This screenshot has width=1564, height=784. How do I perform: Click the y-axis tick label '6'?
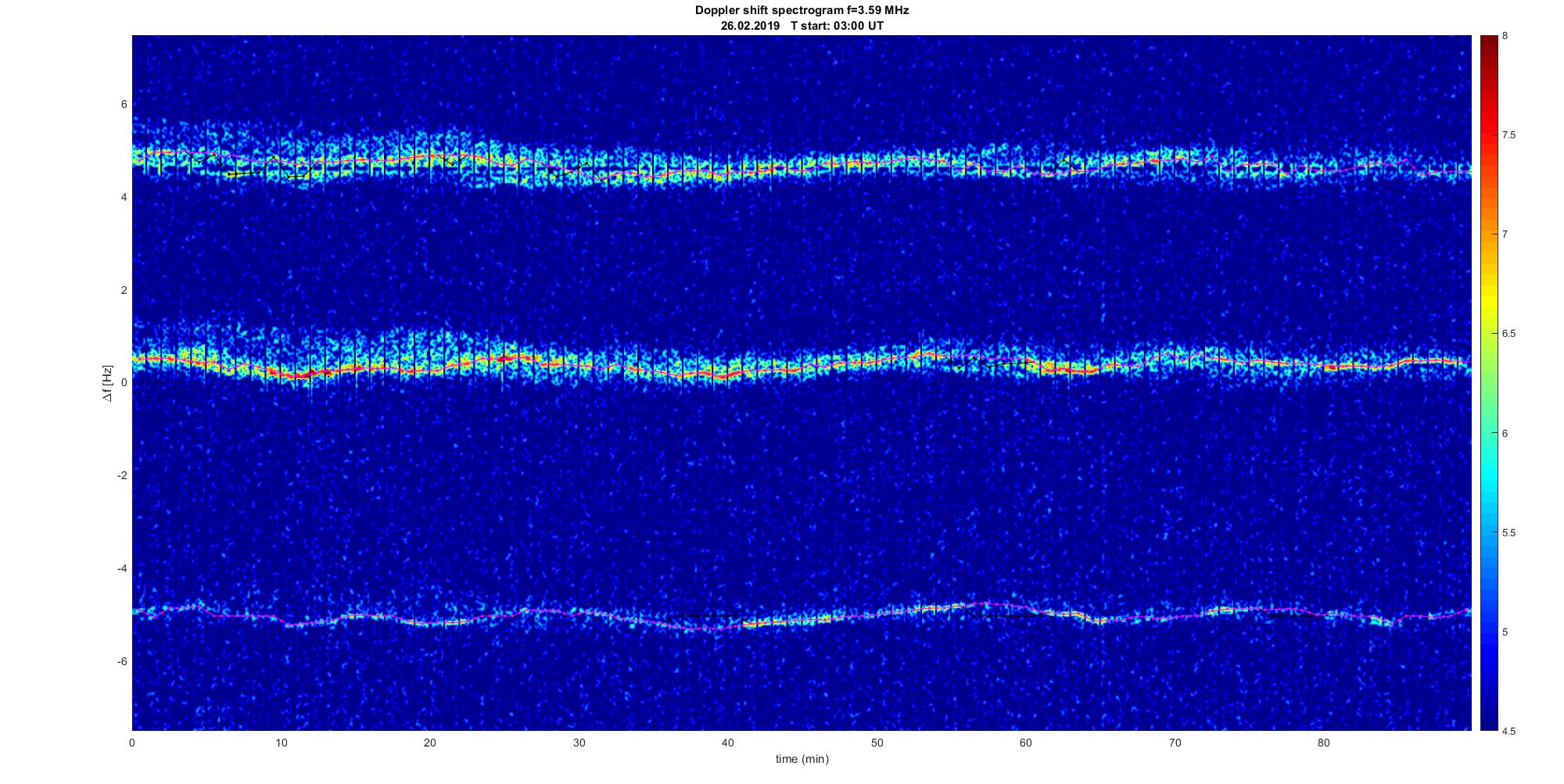(x=124, y=105)
